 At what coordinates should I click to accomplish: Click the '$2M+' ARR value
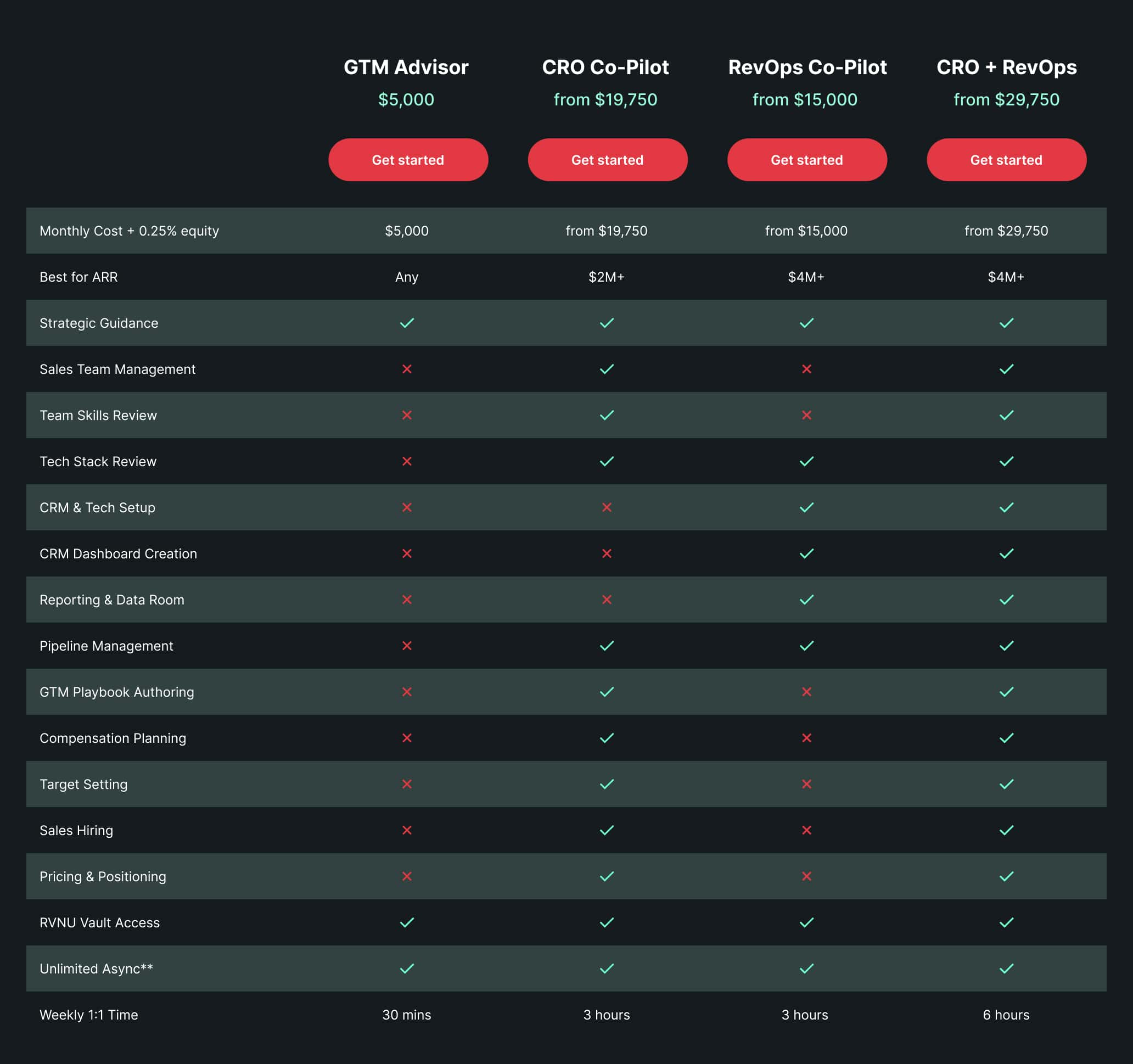[607, 277]
